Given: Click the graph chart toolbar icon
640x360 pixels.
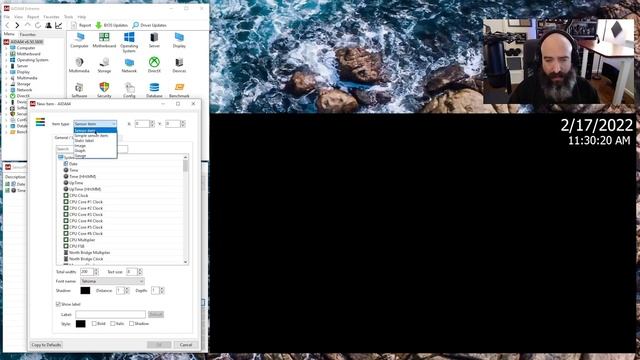Looking at the screenshot, I should (x=59, y=25).
